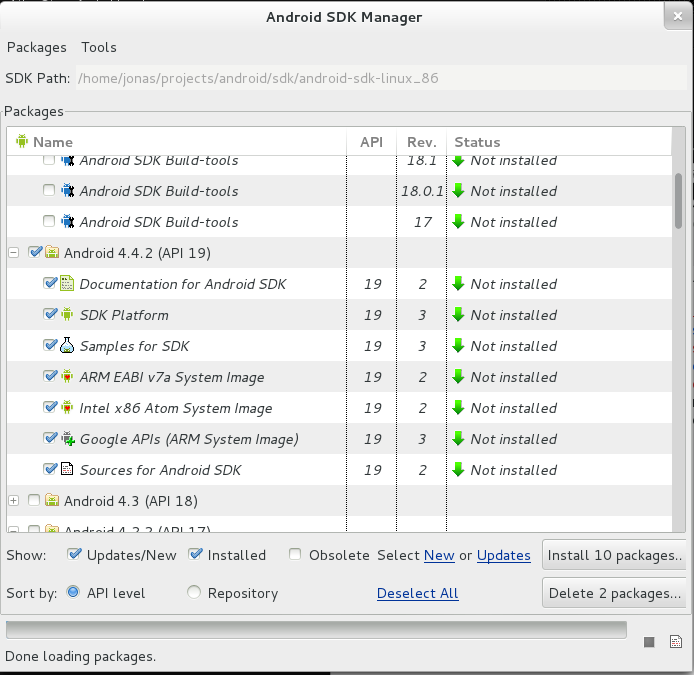Uncheck ARM EABI v7a System Image checkbox

coord(50,376)
